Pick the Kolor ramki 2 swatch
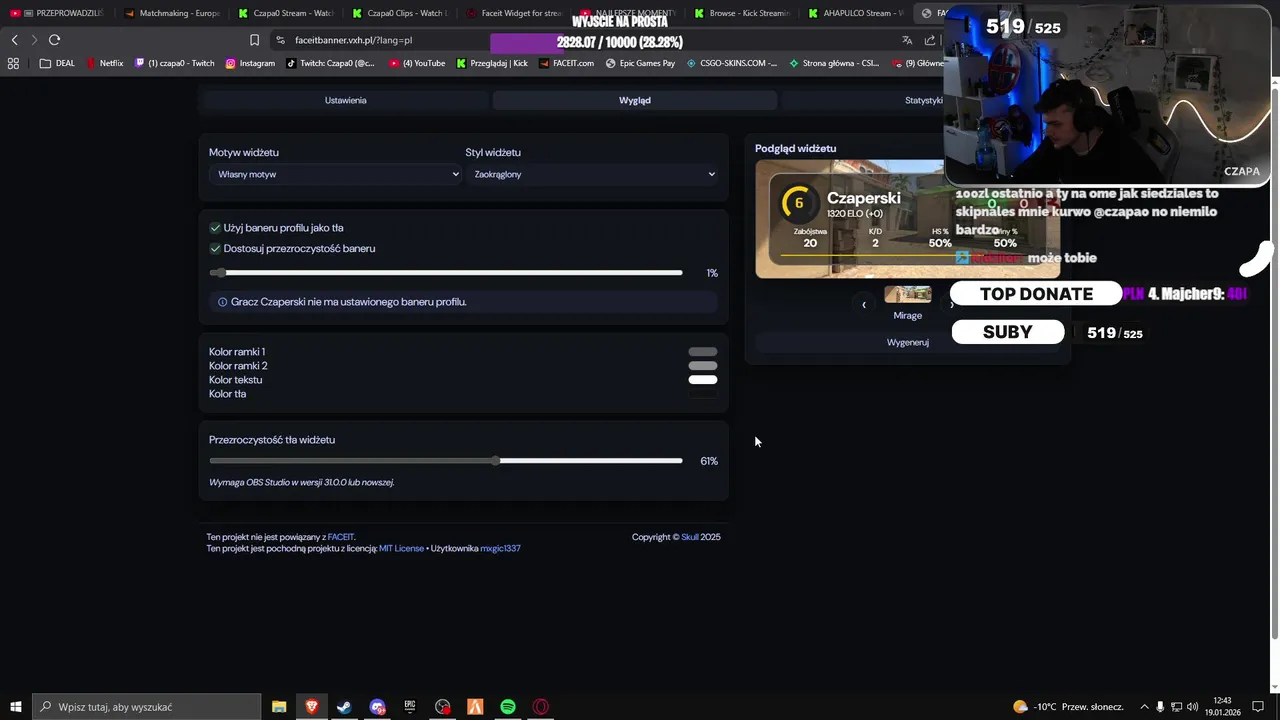The height and width of the screenshot is (720, 1280). point(703,366)
